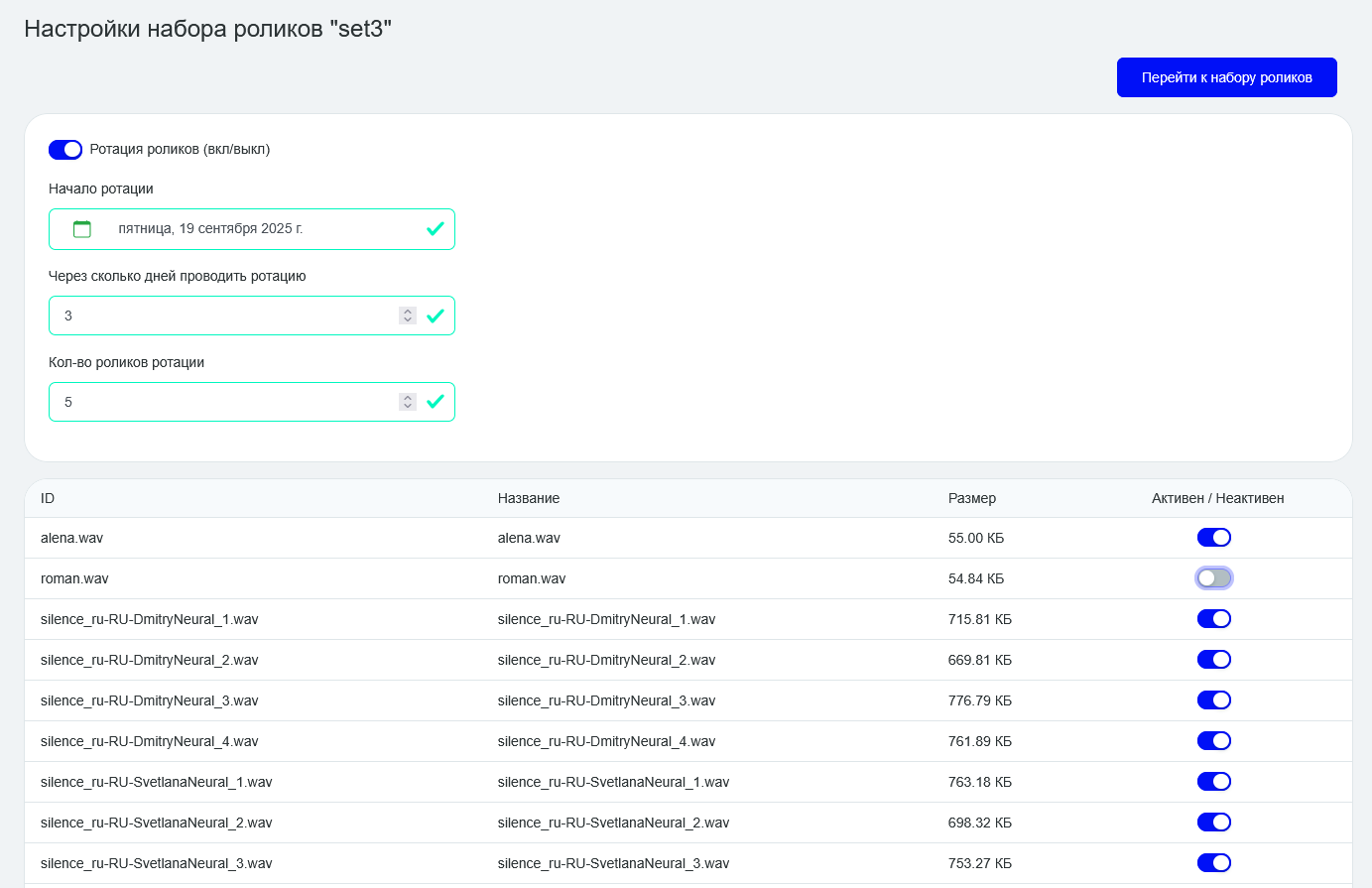1372x888 pixels.
Task: Activate the roman.wav clip
Action: click(x=1214, y=578)
